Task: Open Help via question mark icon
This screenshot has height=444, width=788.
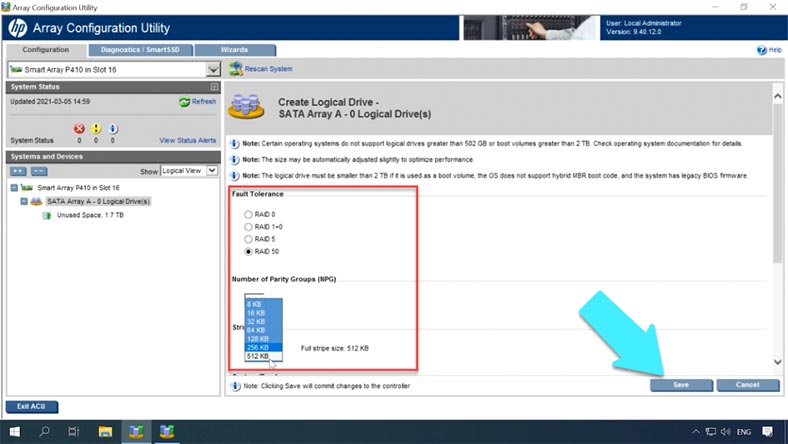Action: coord(762,50)
